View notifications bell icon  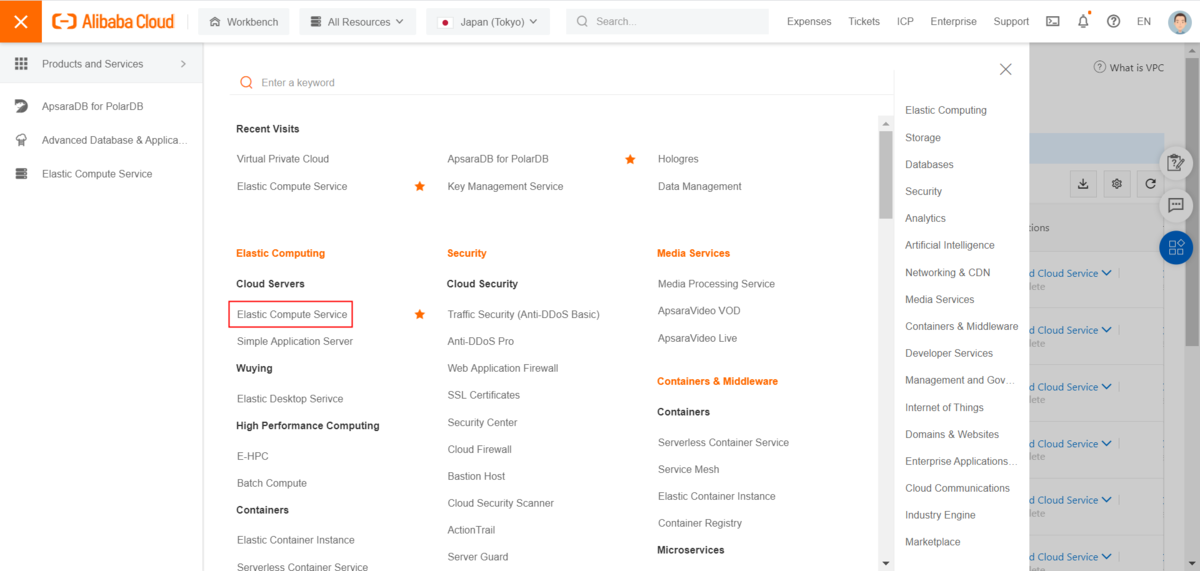click(x=1083, y=21)
